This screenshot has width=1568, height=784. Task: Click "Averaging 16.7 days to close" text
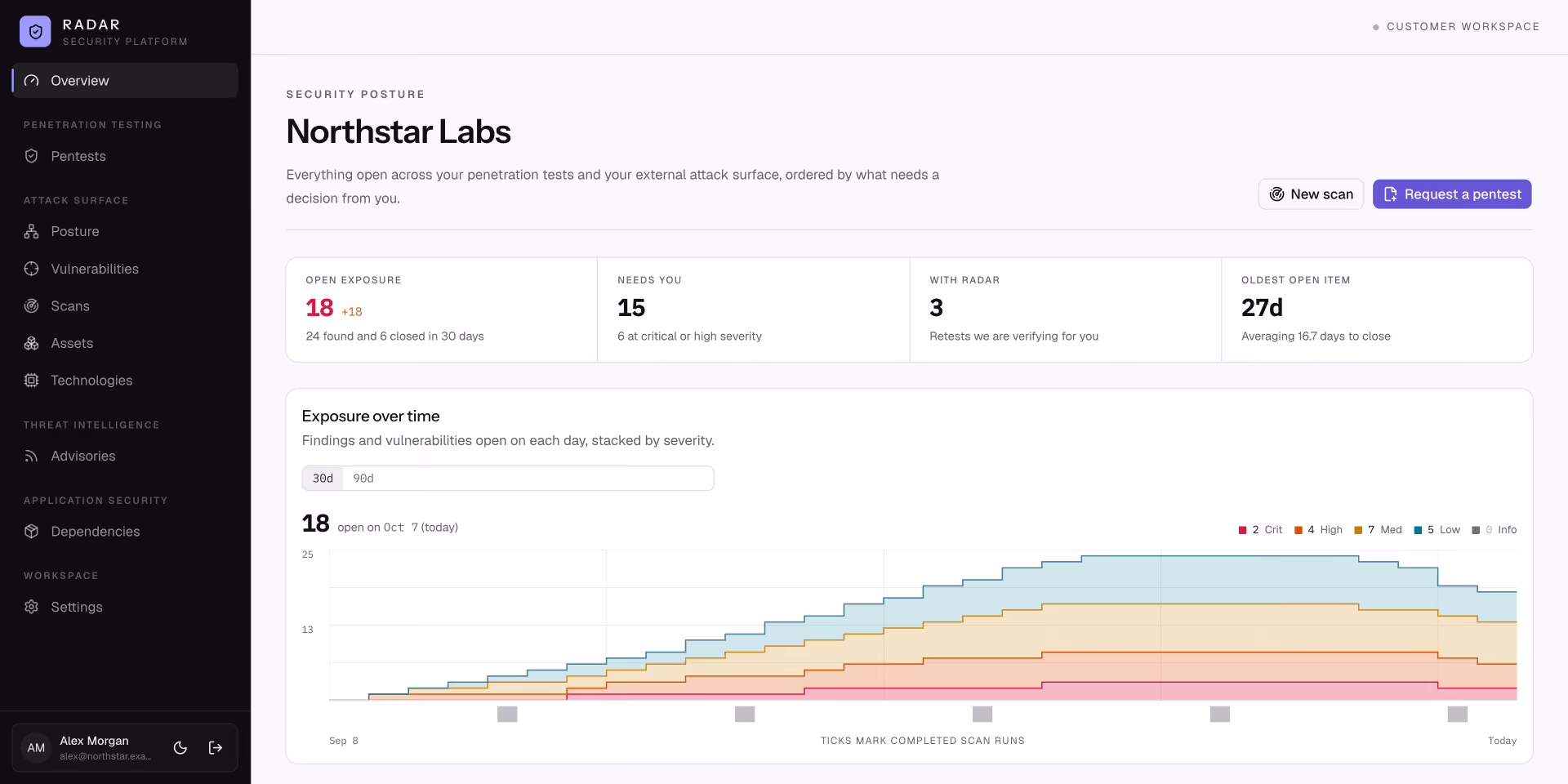1316,336
